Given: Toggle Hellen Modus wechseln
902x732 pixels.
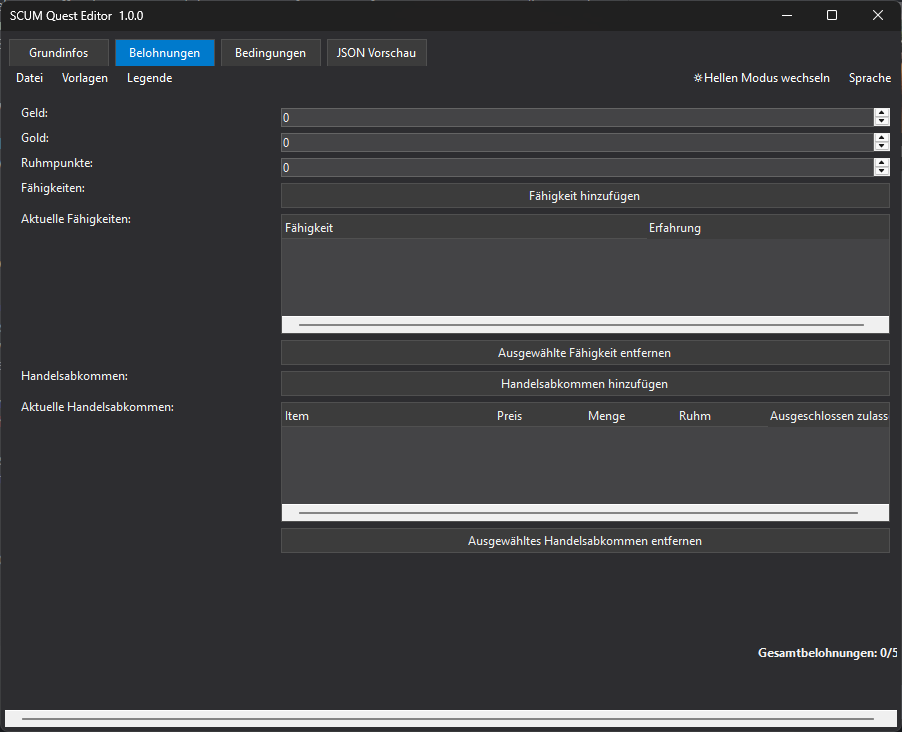Looking at the screenshot, I should coord(761,78).
